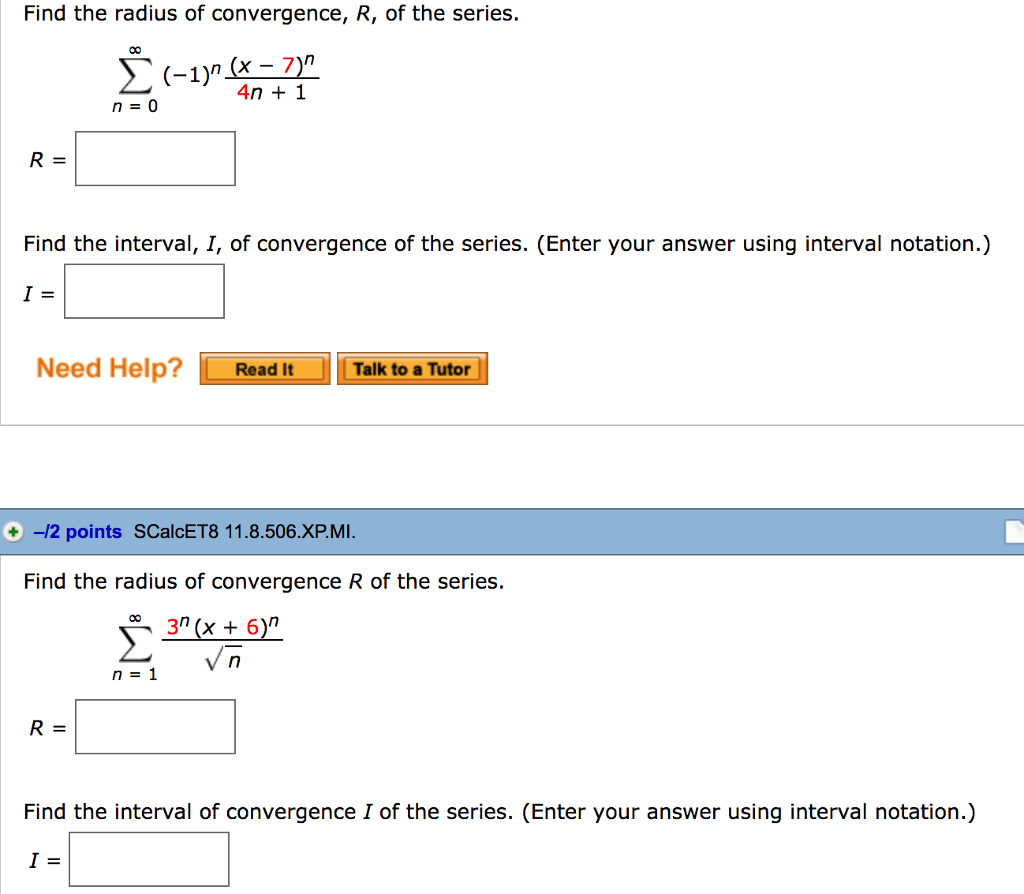Screen dimensions: 1024x894
Task: Click the orange Read It hint panel icon
Action: [263, 368]
